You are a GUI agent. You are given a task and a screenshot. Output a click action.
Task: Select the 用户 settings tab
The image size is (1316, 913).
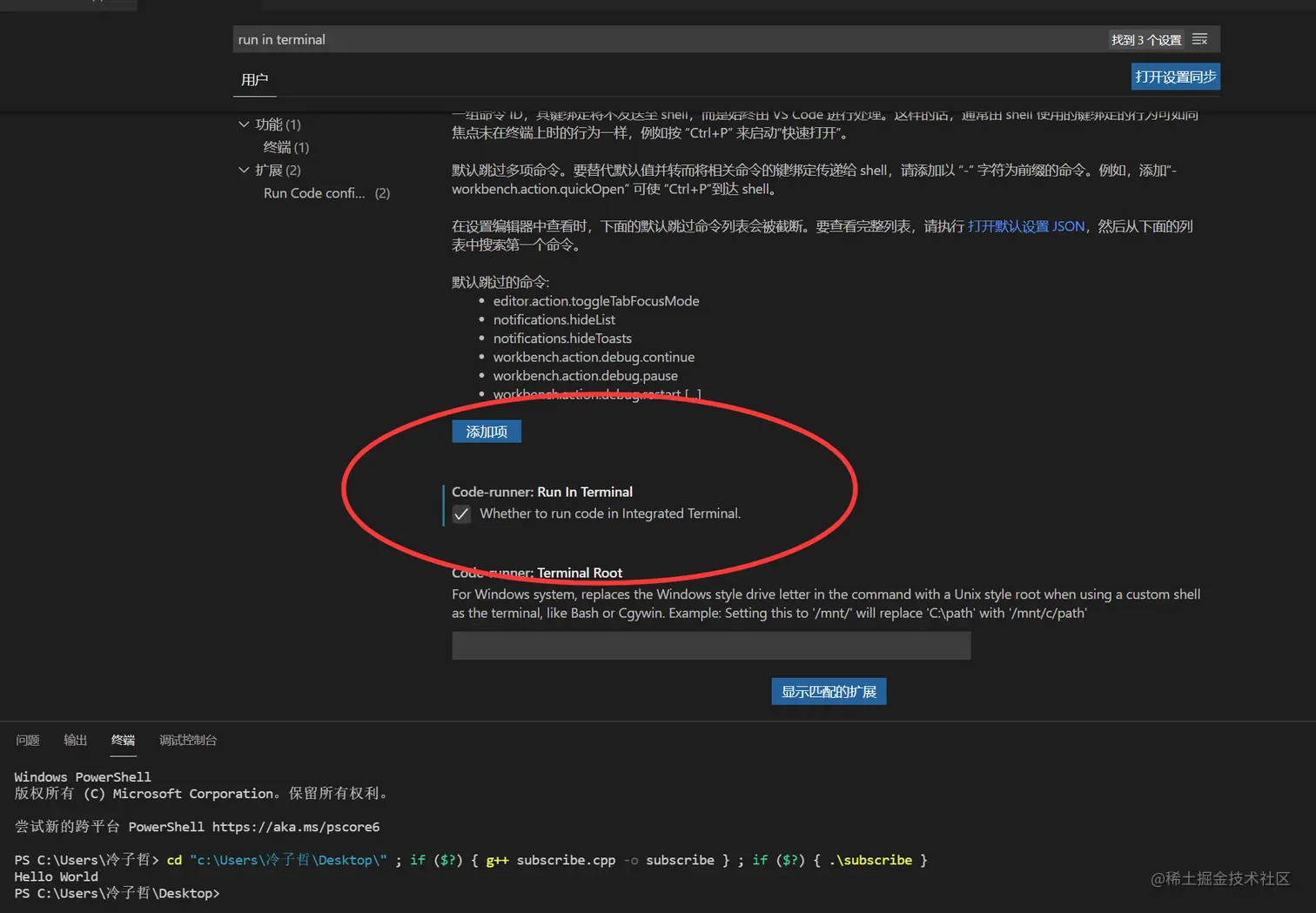point(255,79)
